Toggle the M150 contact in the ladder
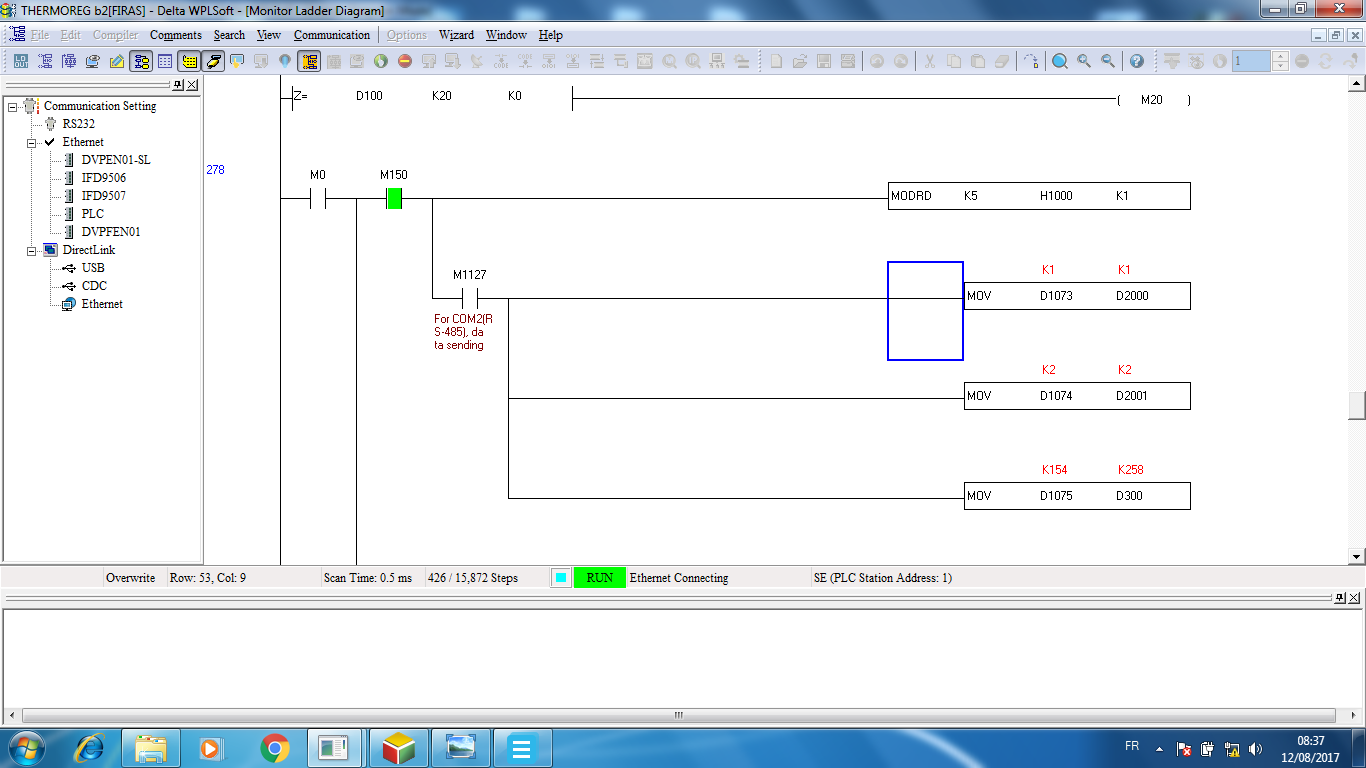 click(x=394, y=198)
